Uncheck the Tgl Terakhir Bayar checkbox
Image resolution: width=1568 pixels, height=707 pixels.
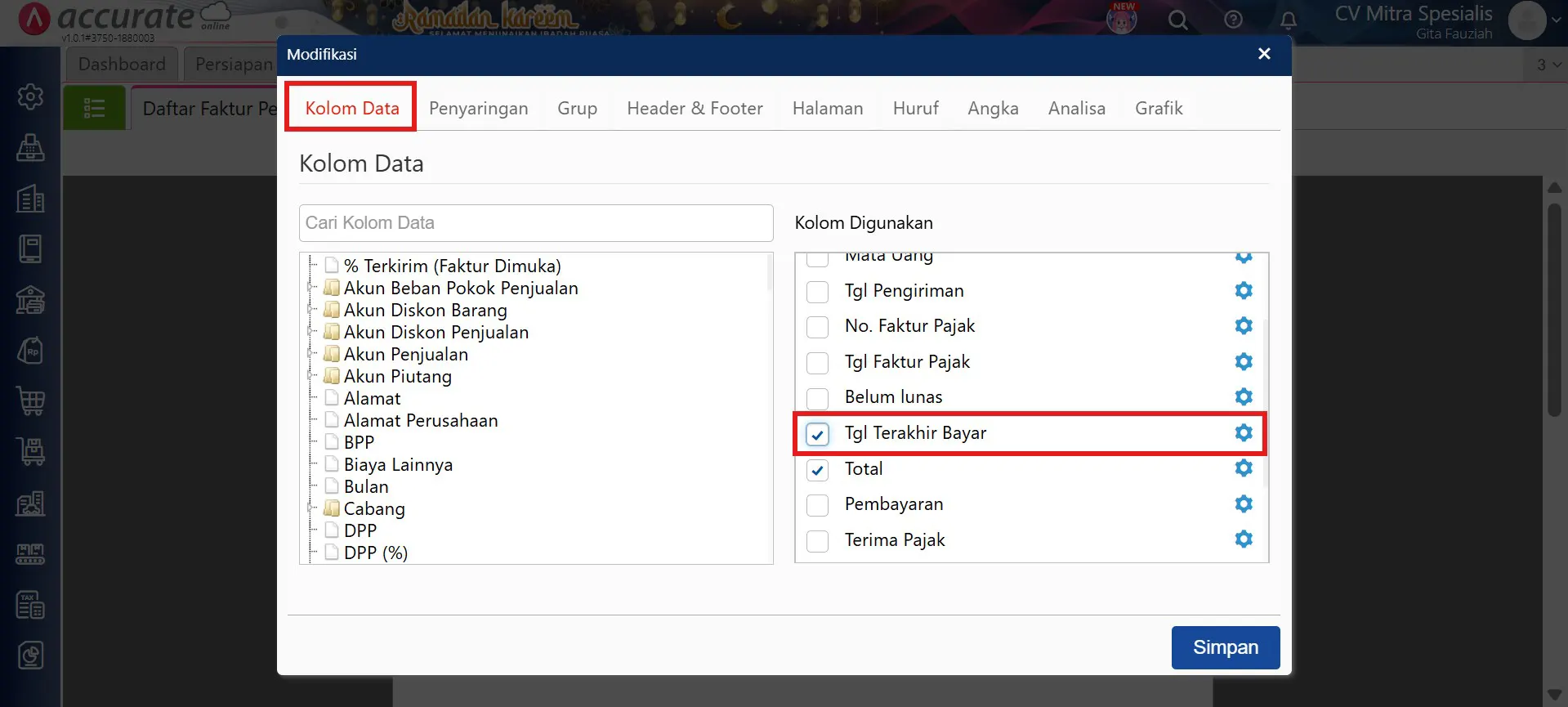click(x=817, y=434)
